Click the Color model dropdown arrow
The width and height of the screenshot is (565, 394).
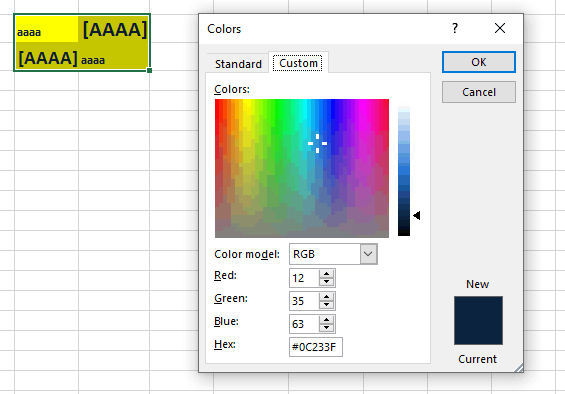coord(368,254)
